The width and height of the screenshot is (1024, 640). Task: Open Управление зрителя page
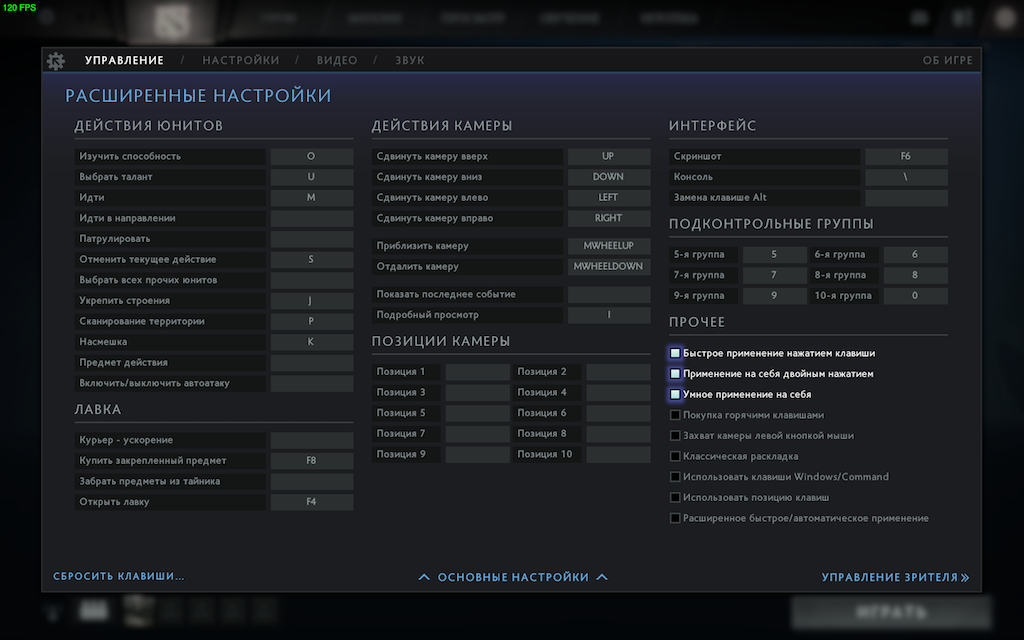point(895,577)
